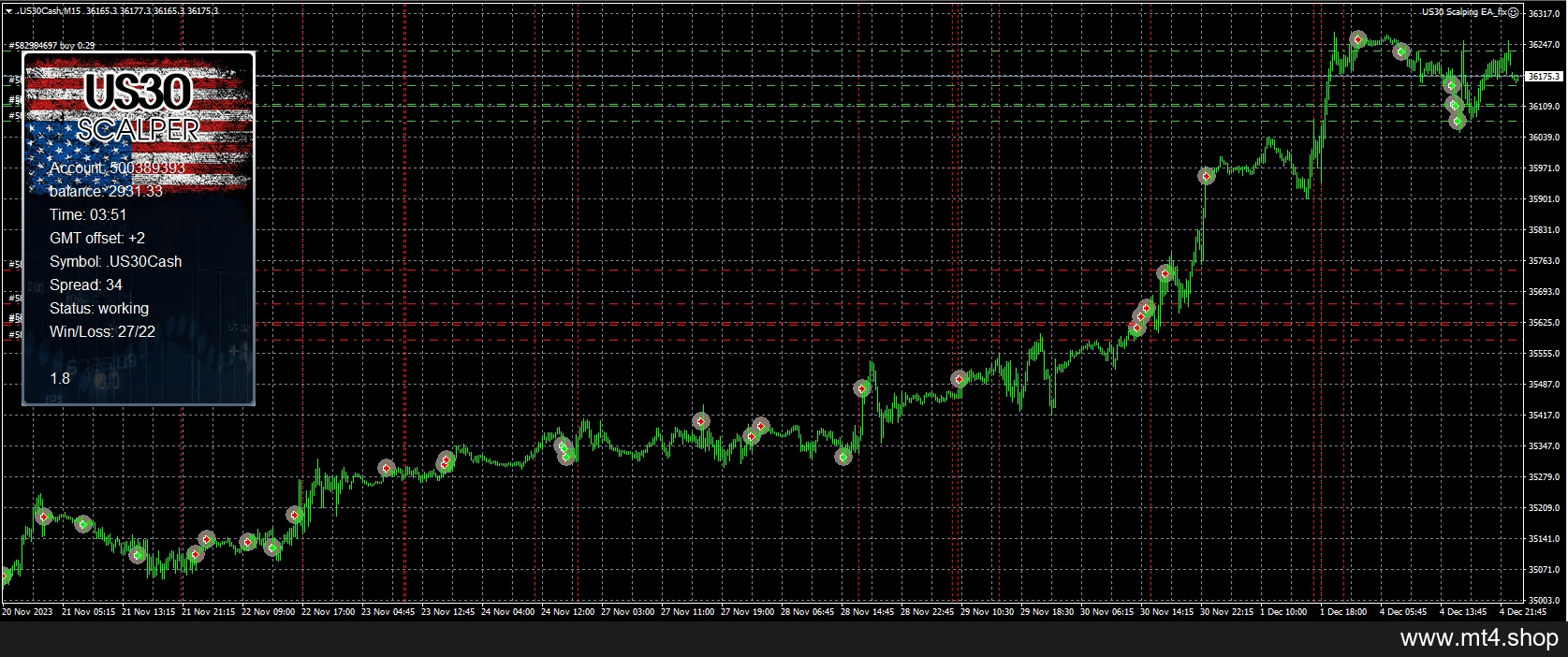The width and height of the screenshot is (1568, 657).
Task: Click the US30 Scalping EA_fix expert name
Action: (x=1463, y=12)
